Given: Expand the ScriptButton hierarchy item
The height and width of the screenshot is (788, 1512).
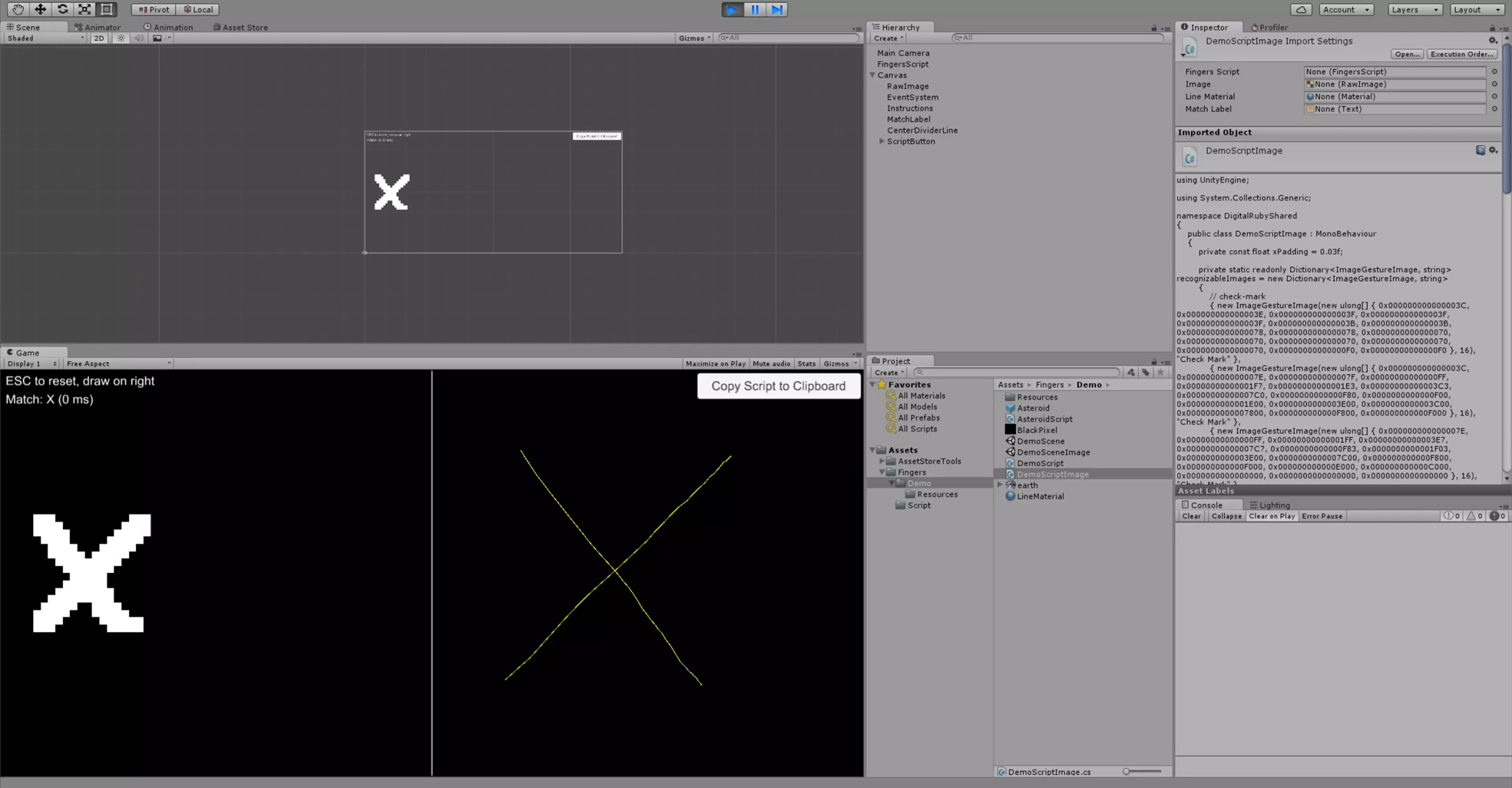Looking at the screenshot, I should coord(882,141).
